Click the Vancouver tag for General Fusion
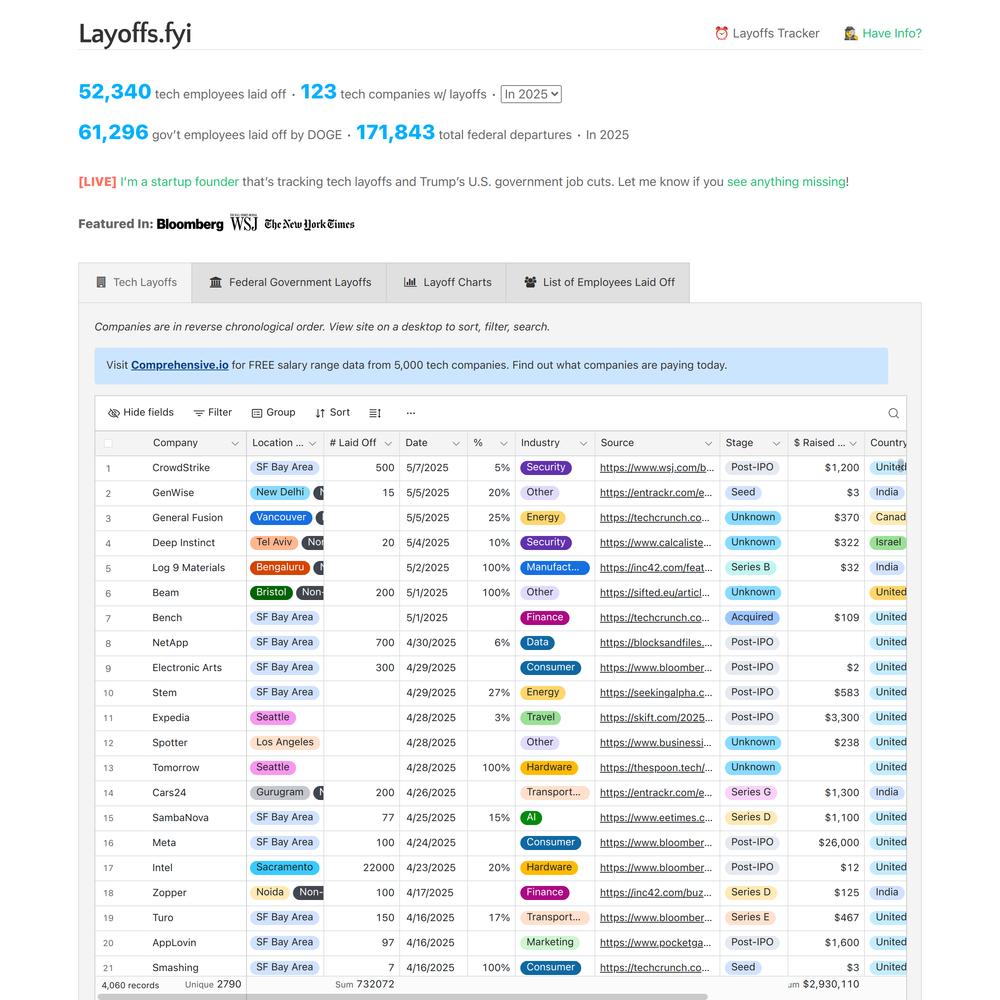The image size is (1000, 1000). pos(281,517)
